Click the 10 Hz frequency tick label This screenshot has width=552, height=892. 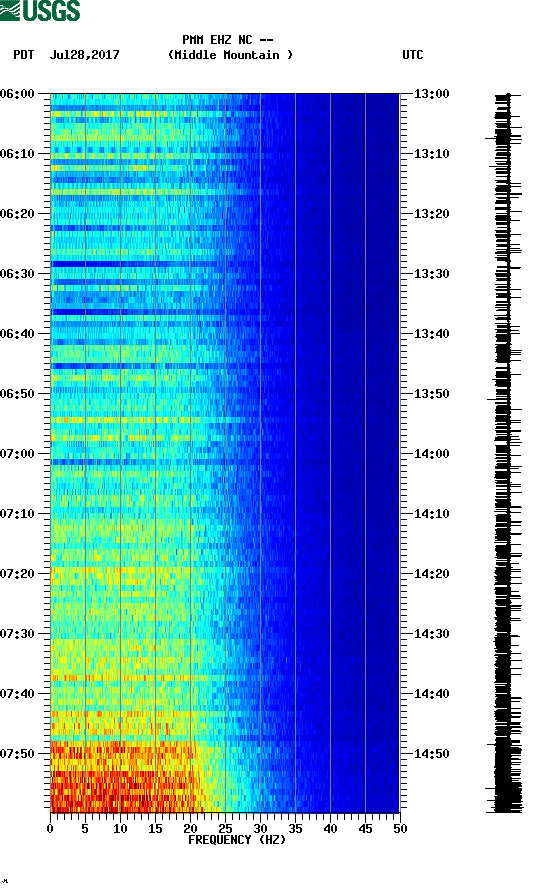pyautogui.click(x=120, y=829)
